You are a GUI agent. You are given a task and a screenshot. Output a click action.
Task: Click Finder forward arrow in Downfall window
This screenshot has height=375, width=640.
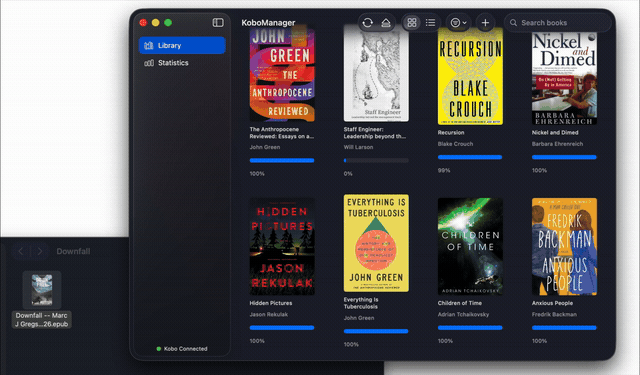pos(40,251)
